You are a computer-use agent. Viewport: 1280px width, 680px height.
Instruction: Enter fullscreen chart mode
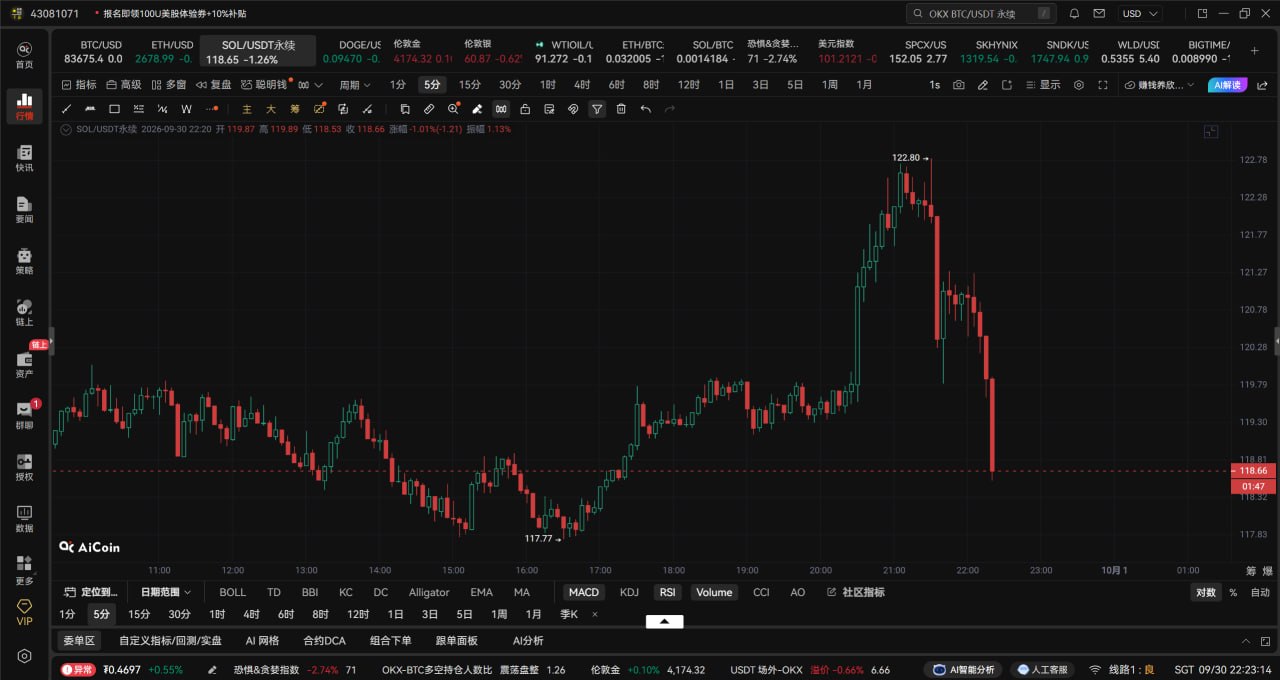[x=1102, y=85]
